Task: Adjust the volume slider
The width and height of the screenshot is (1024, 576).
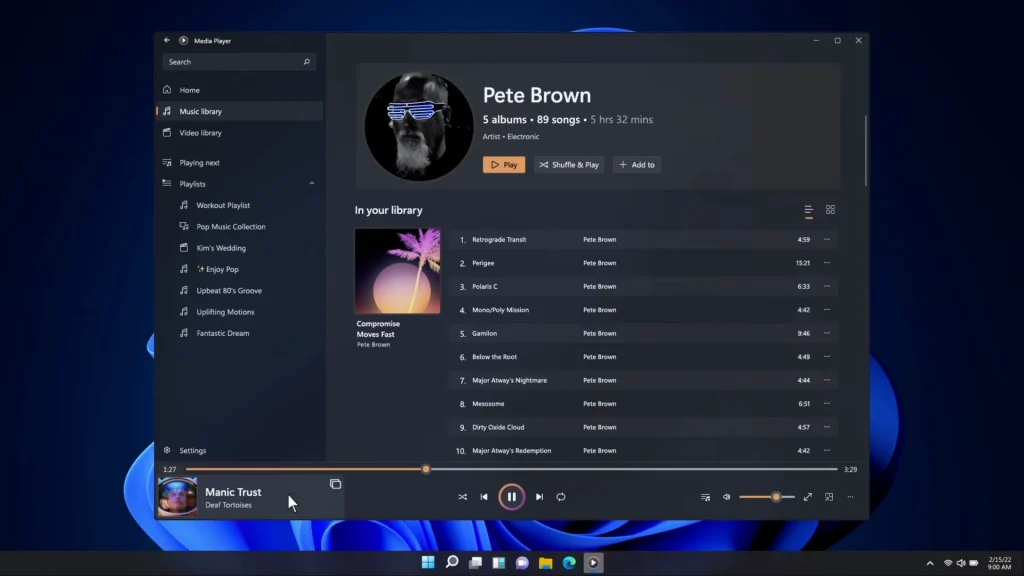Action: 776,496
